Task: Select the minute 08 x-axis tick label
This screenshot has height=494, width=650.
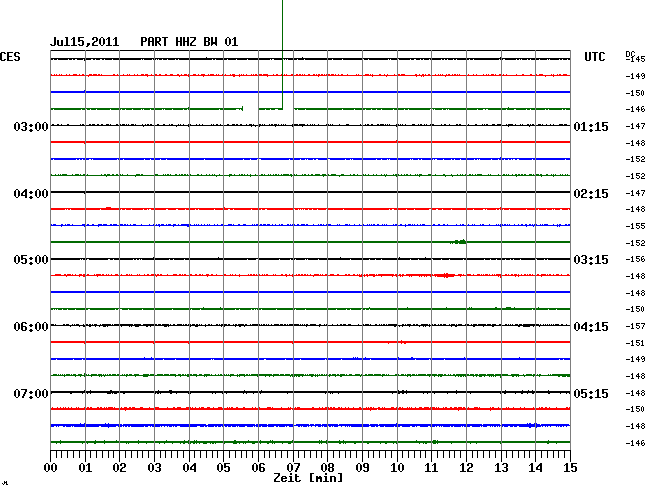Action: point(327,467)
